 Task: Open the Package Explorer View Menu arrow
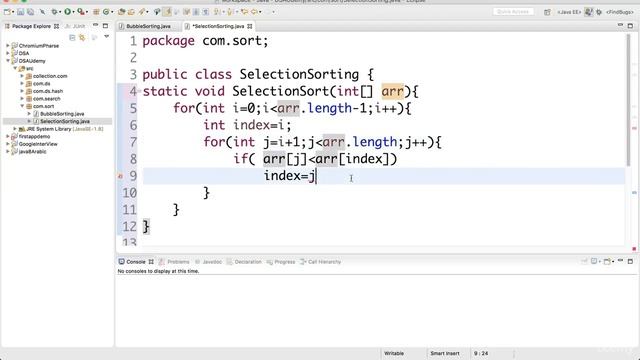(107, 37)
